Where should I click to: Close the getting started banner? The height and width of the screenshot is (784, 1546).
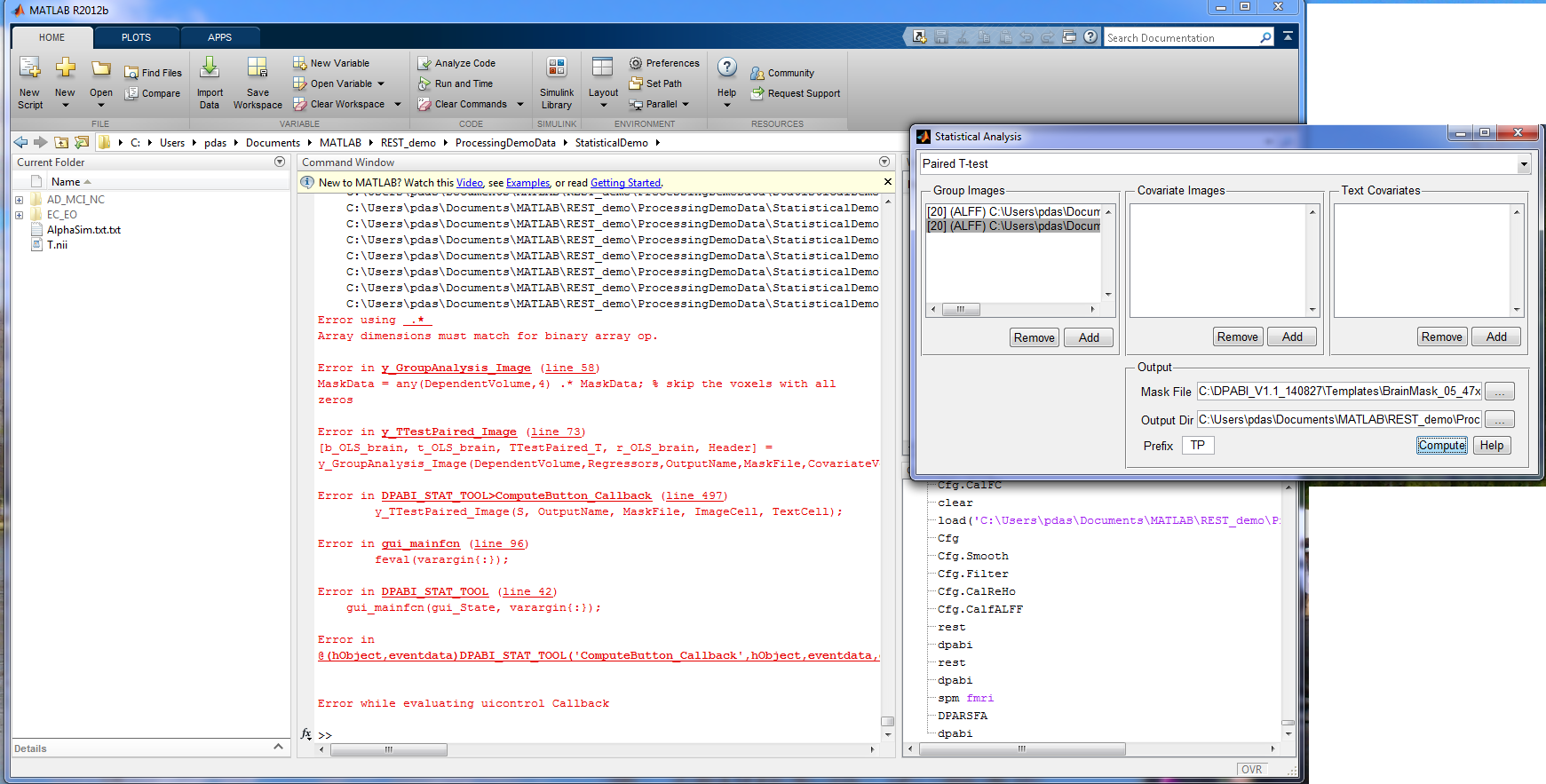tap(887, 182)
